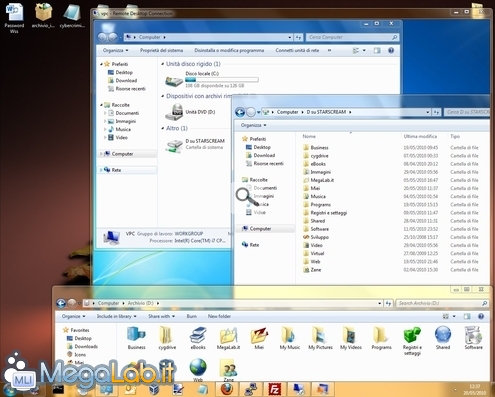Open MegaLab.it folder icon in Archivio (D:)
The width and height of the screenshot is (495, 397).
228,338
